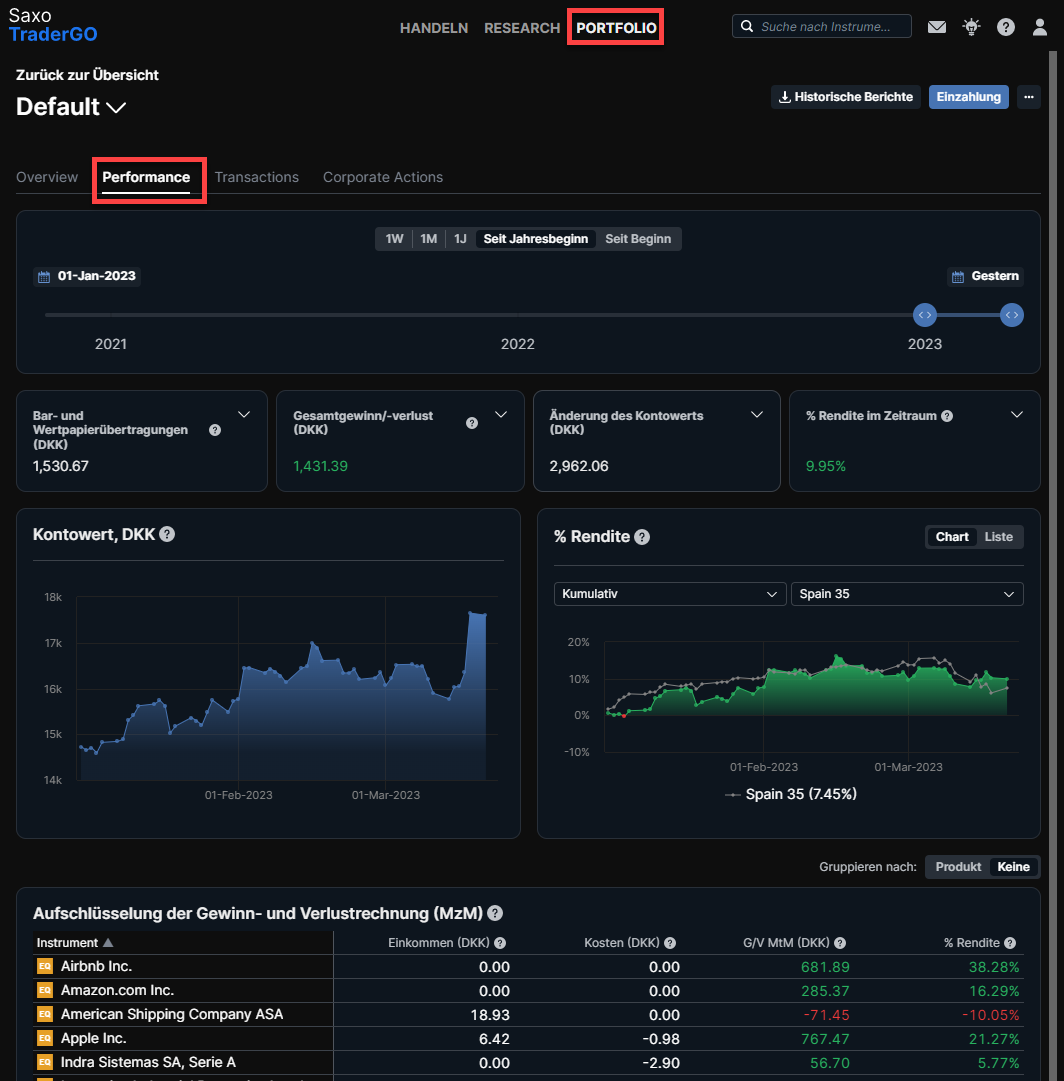
Task: Select the 1W time range
Action: (394, 239)
